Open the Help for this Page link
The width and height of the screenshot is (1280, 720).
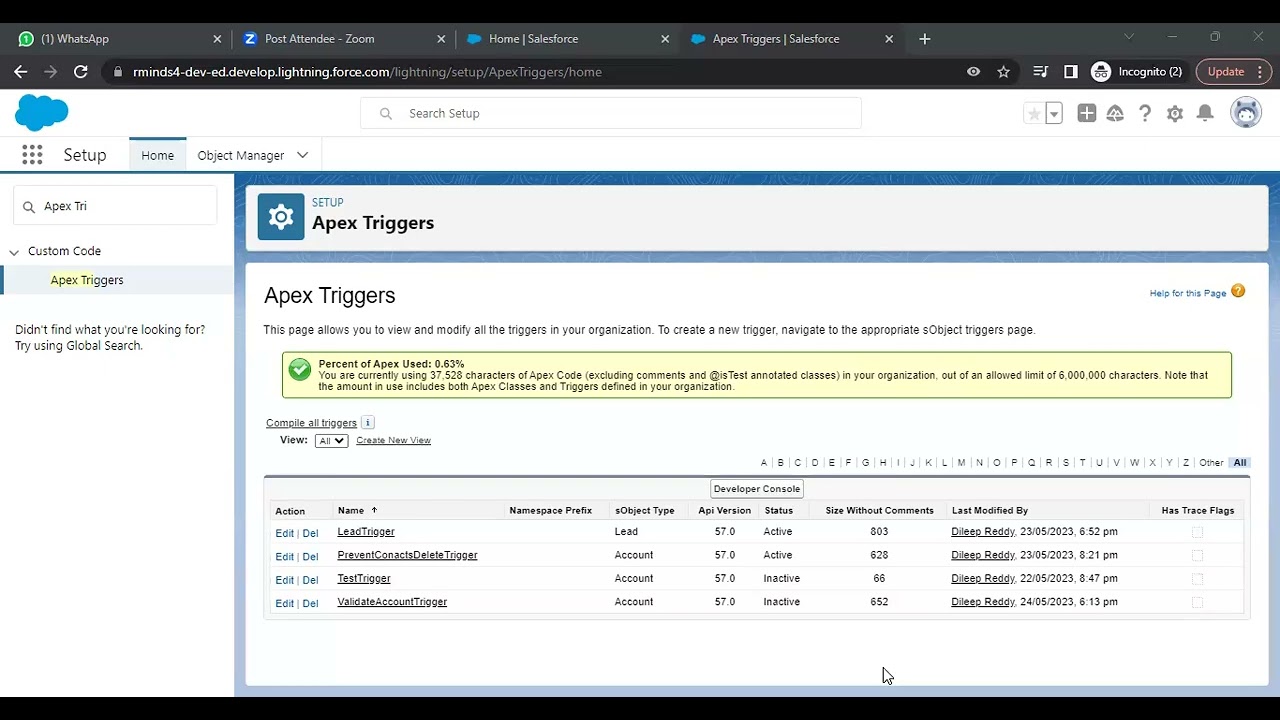[1187, 293]
